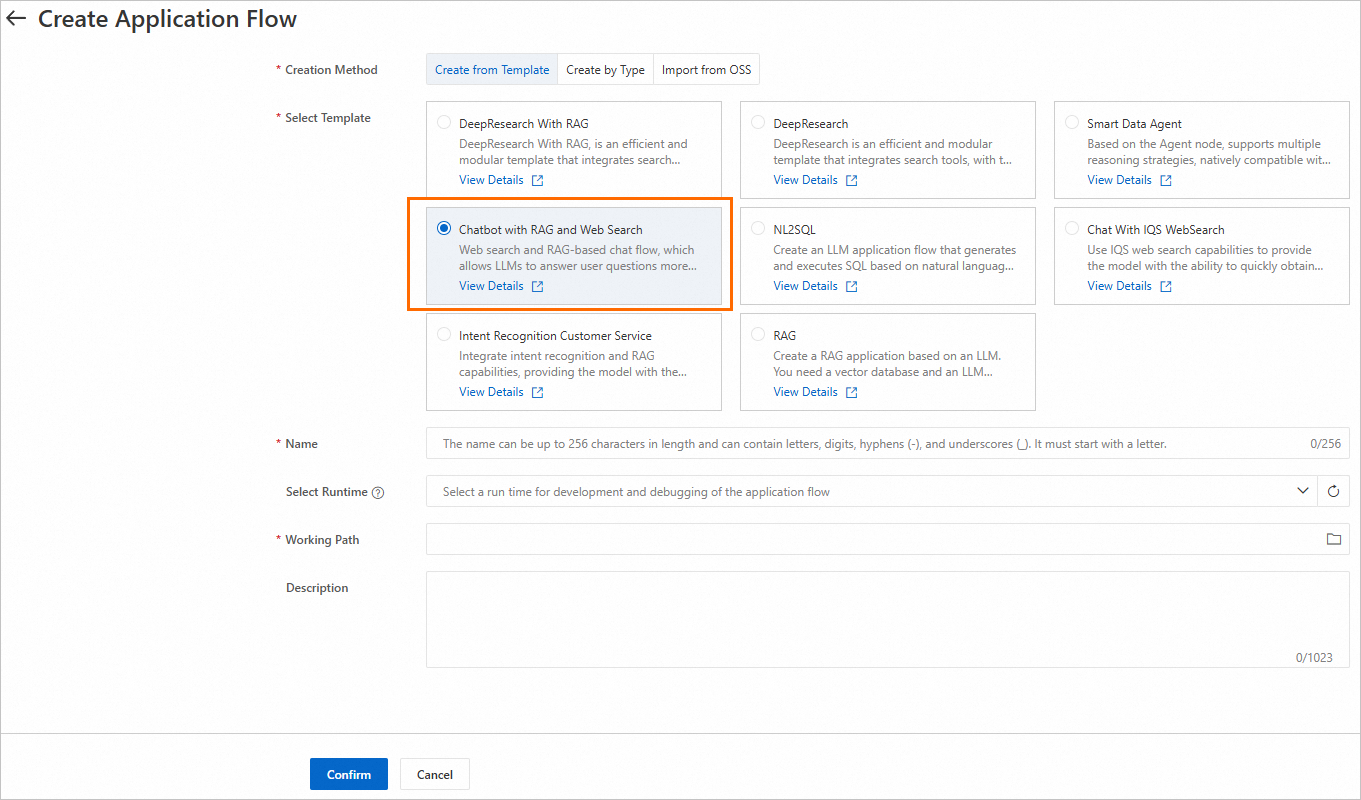Image resolution: width=1361 pixels, height=800 pixels.
Task: Switch to the Import from OSS tab
Action: click(707, 69)
